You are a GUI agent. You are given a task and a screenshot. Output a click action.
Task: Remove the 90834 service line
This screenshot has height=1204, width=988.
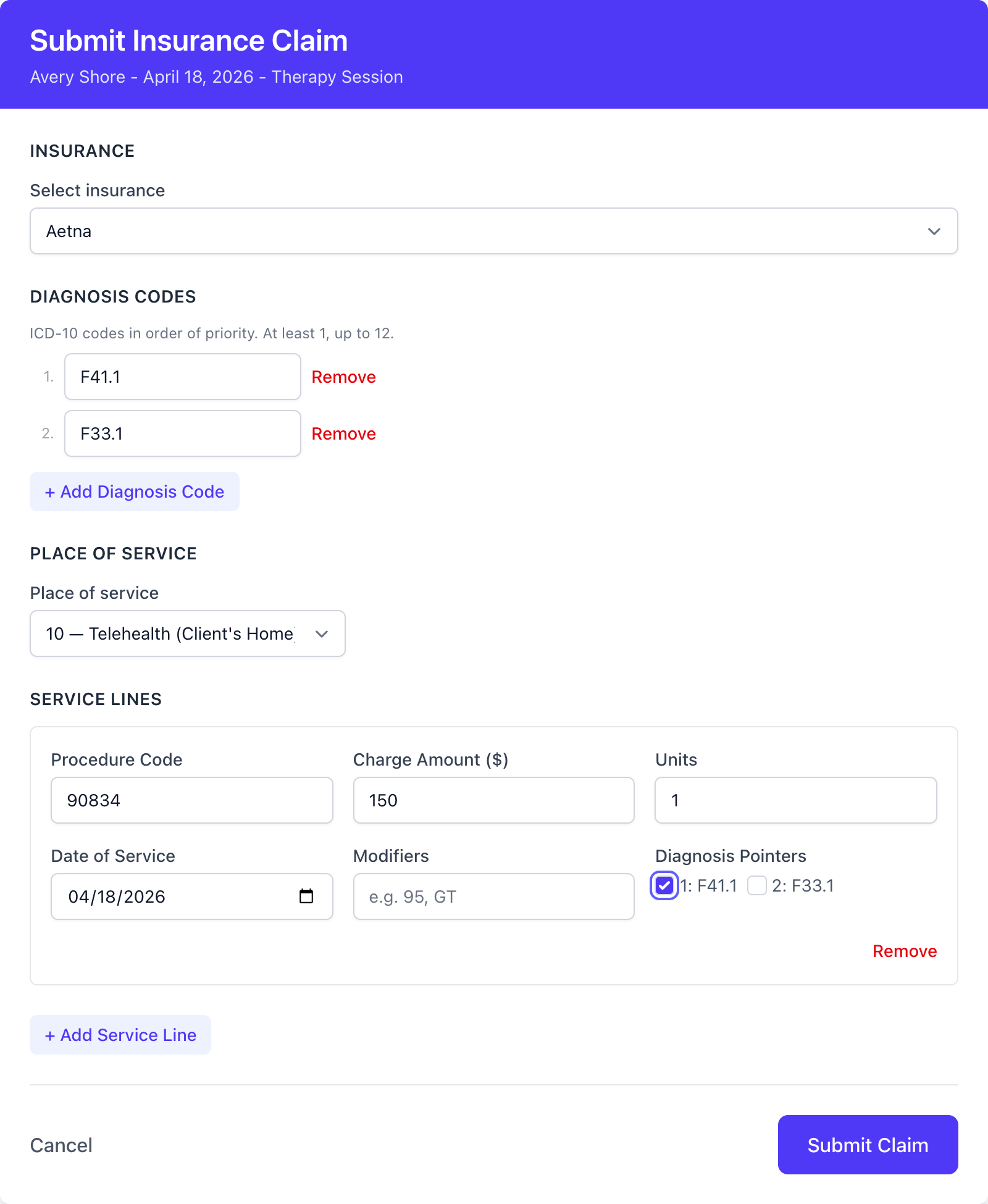pos(905,951)
